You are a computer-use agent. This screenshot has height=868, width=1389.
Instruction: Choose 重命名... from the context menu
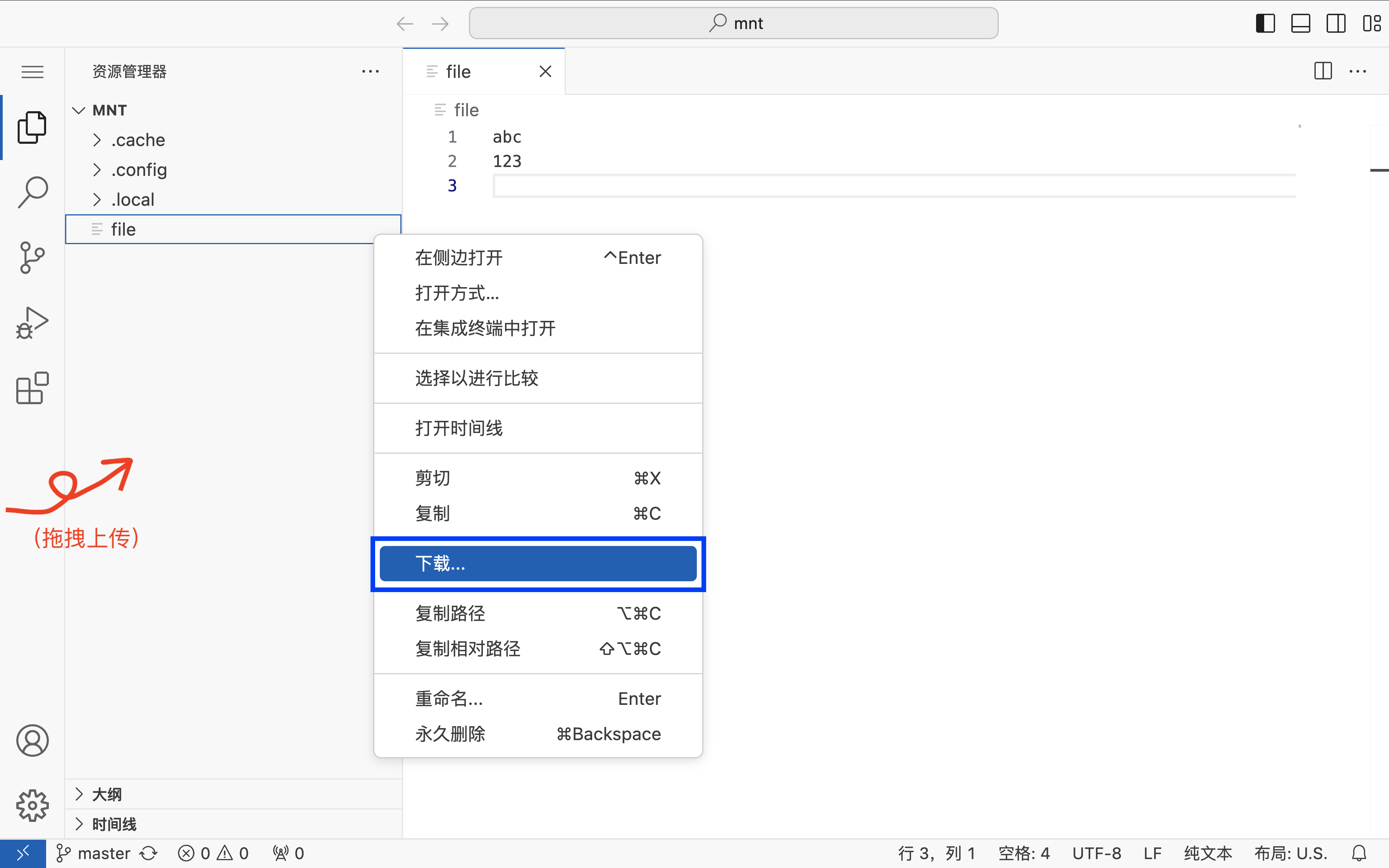pyautogui.click(x=538, y=699)
